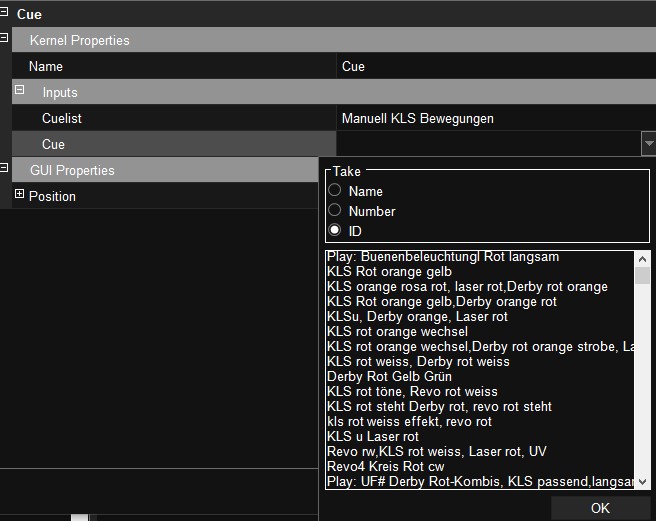The width and height of the screenshot is (656, 521).
Task: Collapse the Kernel Properties group
Action: 5,39
